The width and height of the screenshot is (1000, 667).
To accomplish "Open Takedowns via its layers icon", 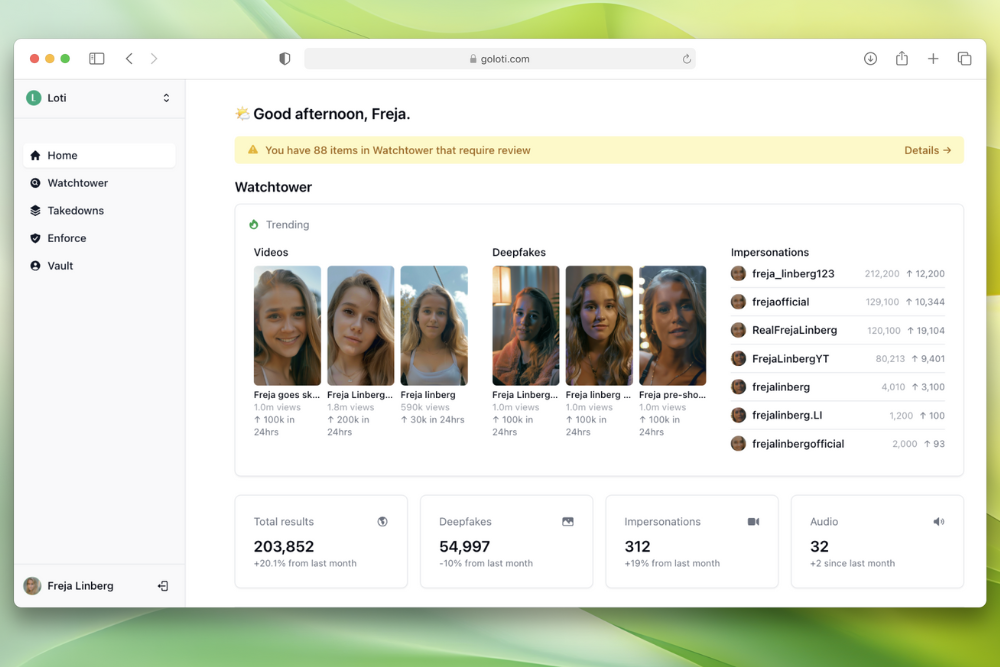I will [36, 210].
